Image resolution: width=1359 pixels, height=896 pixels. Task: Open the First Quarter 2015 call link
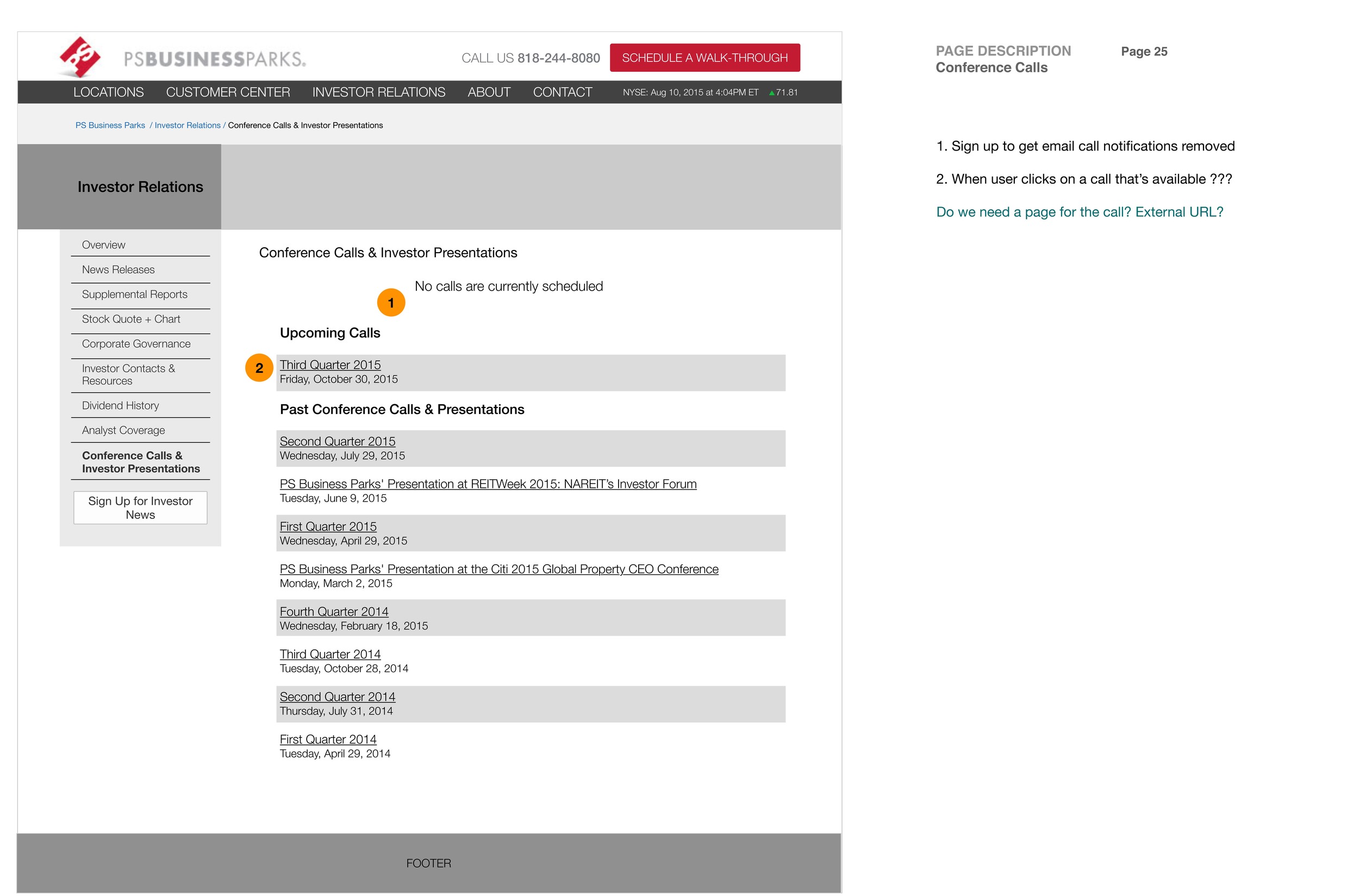point(328,527)
